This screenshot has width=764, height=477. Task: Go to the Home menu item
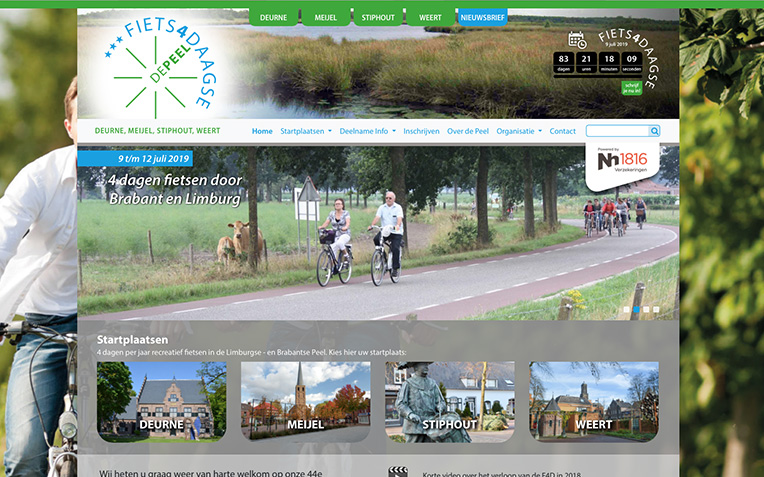[x=262, y=131]
